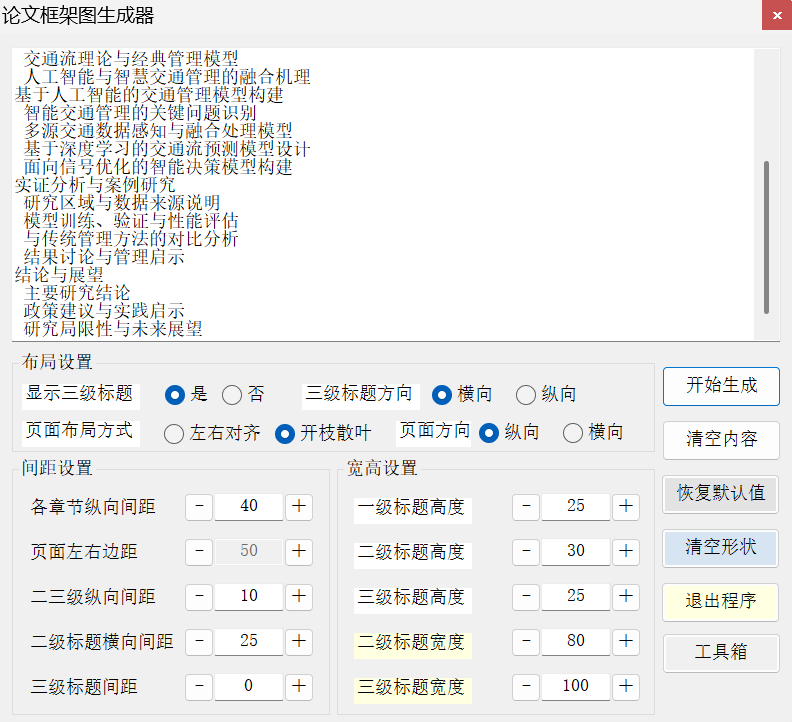
Task: Increase 二三级纵向间距 value
Action: click(298, 596)
